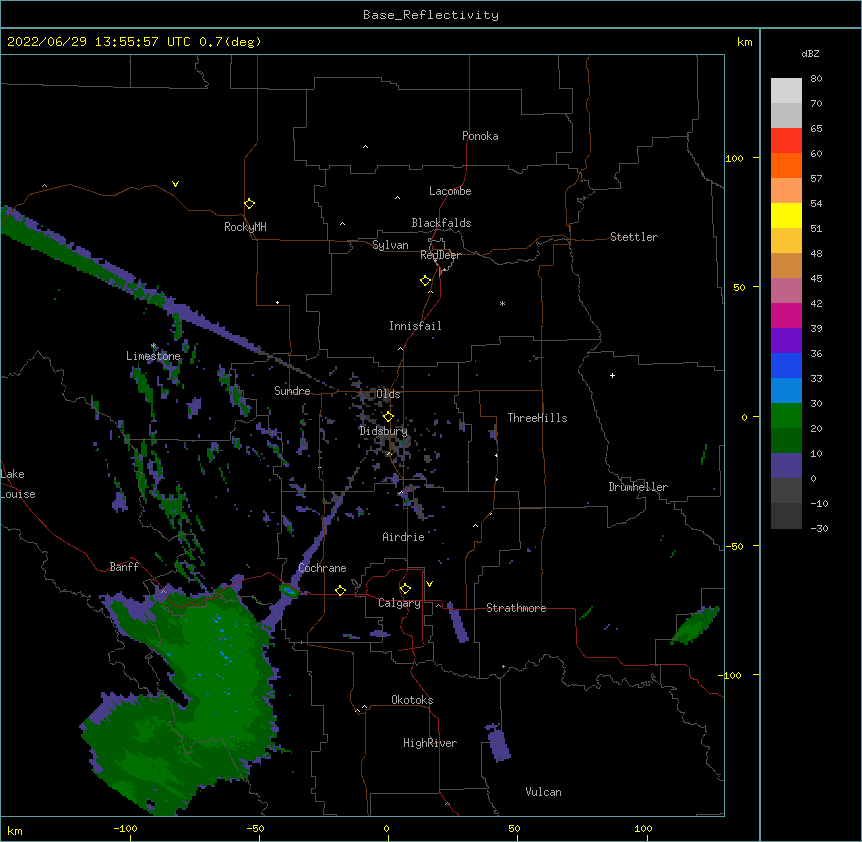
Task: Click the Base_Reflectivity title text
Action: coord(430,15)
